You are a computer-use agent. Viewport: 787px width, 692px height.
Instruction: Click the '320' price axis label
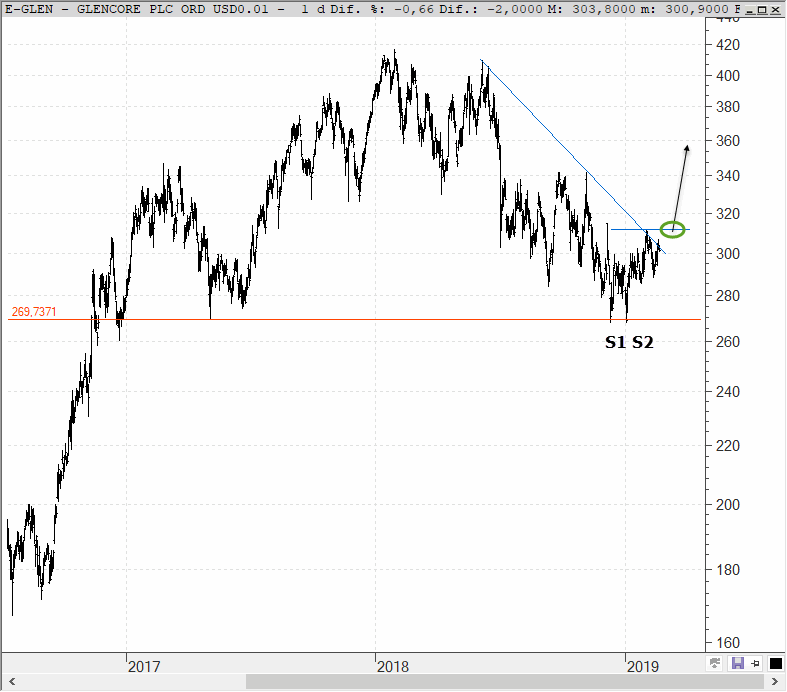728,214
